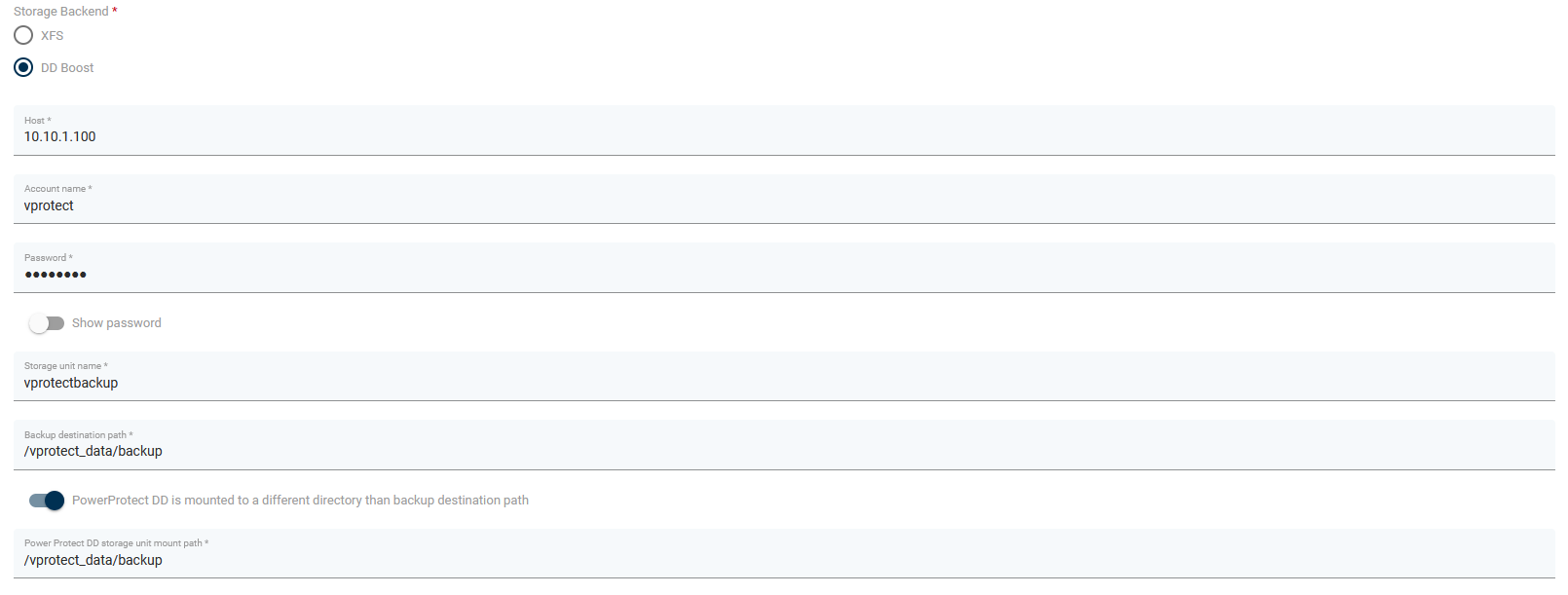The width and height of the screenshot is (1568, 595).
Task: Click the small "Storage unit name *" caption
Action: point(65,366)
